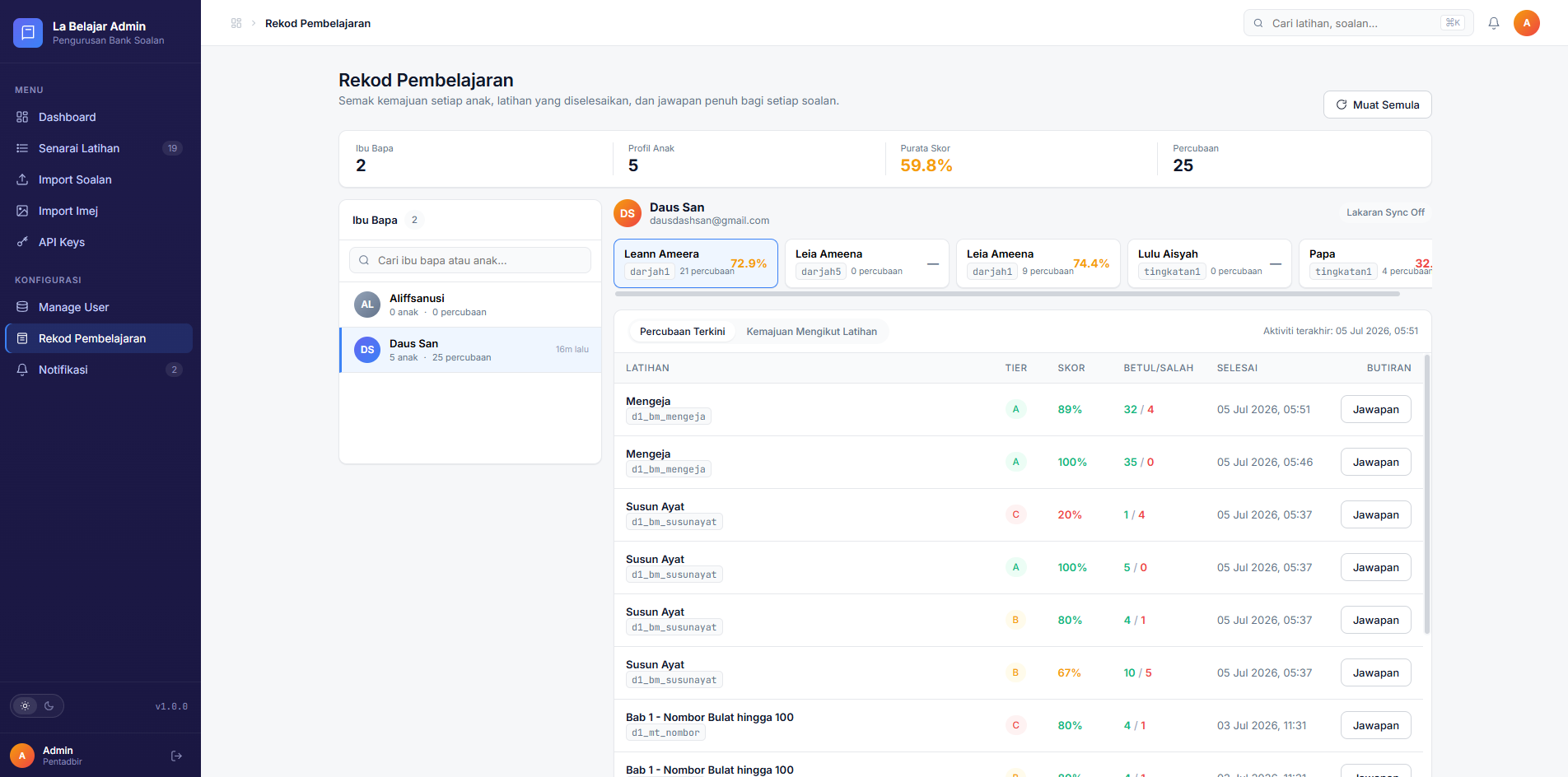
Task: Open Manage User page
Action: pyautogui.click(x=99, y=307)
